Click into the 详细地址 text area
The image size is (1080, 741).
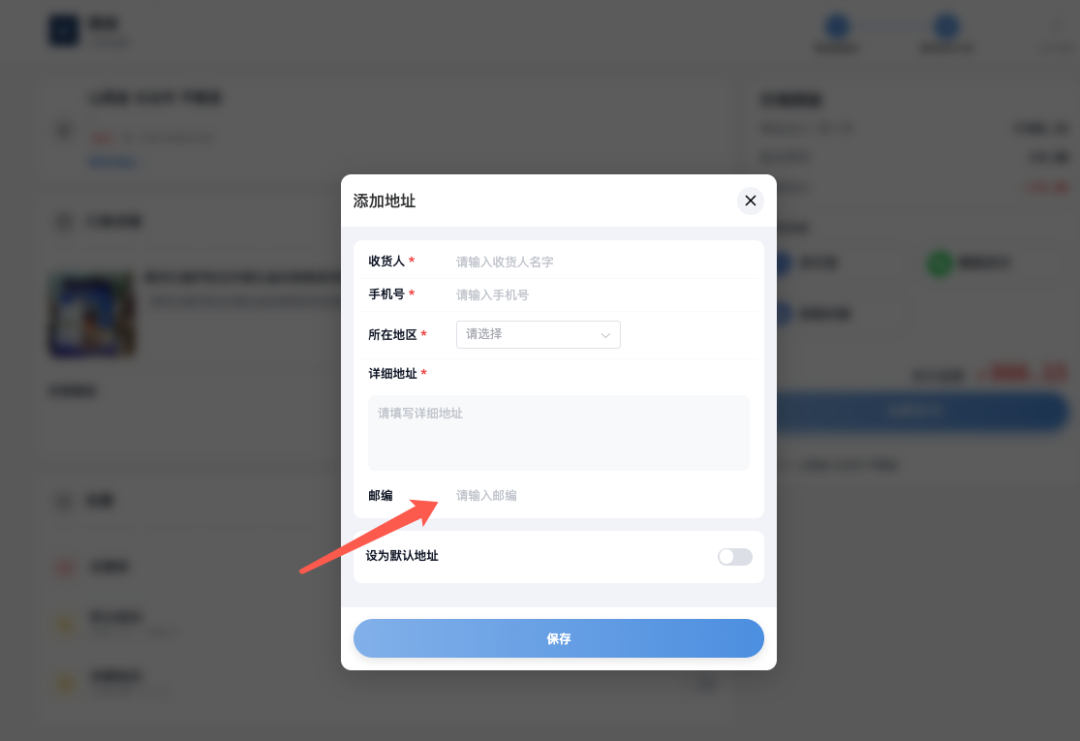coord(559,432)
